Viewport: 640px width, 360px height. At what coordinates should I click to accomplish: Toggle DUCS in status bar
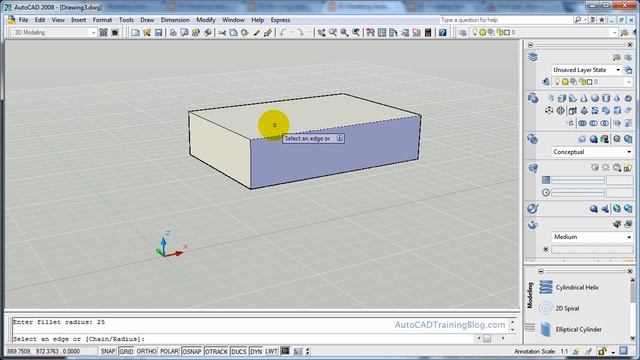[x=239, y=351]
